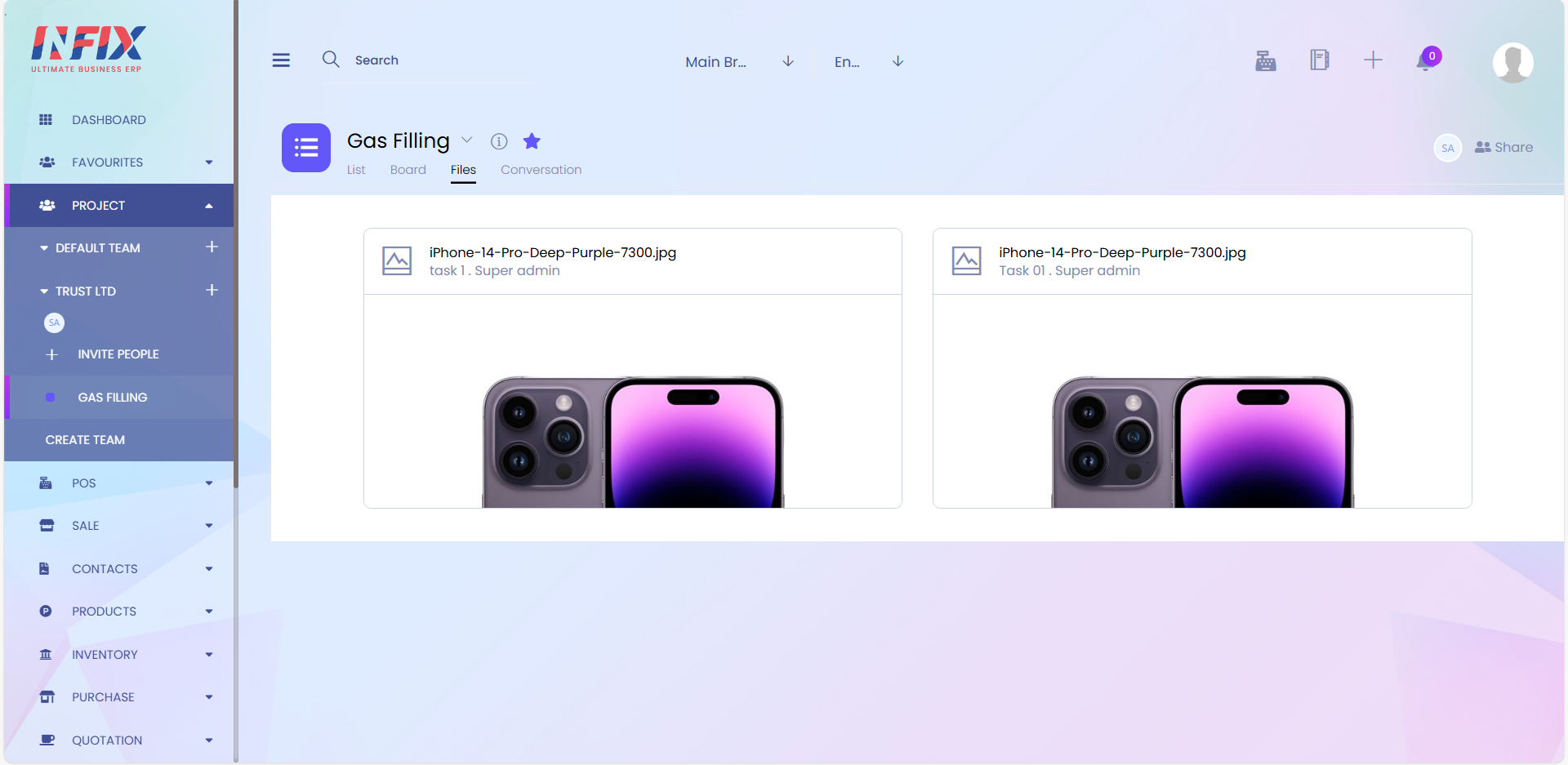
Task: Switch to the Board tab
Action: (x=408, y=170)
